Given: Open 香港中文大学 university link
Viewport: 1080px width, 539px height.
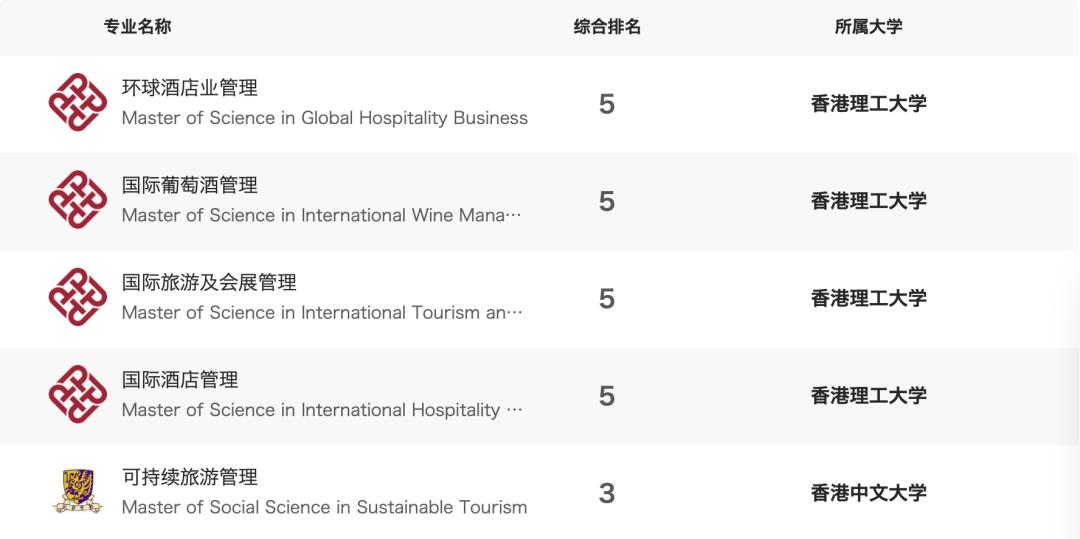Looking at the screenshot, I should (868, 493).
